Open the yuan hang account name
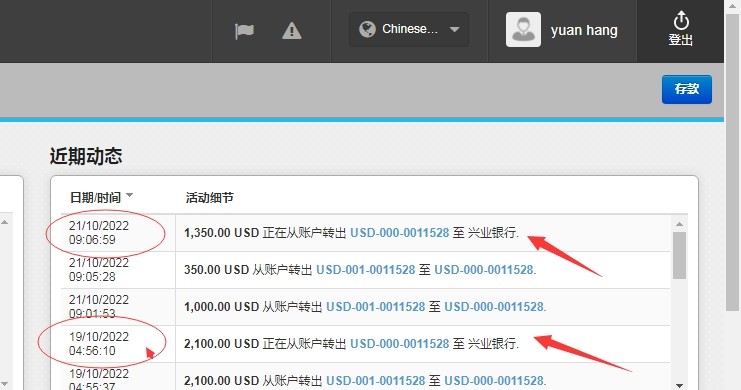Screen dimensions: 741x390 tap(584, 30)
